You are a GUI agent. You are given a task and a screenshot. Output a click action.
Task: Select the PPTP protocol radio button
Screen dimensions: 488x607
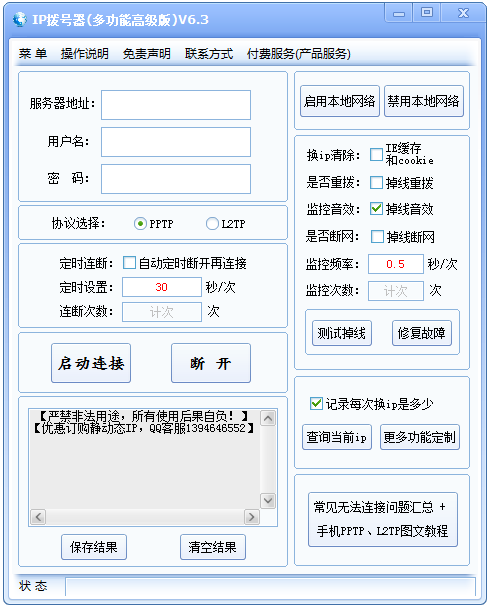(x=140, y=224)
